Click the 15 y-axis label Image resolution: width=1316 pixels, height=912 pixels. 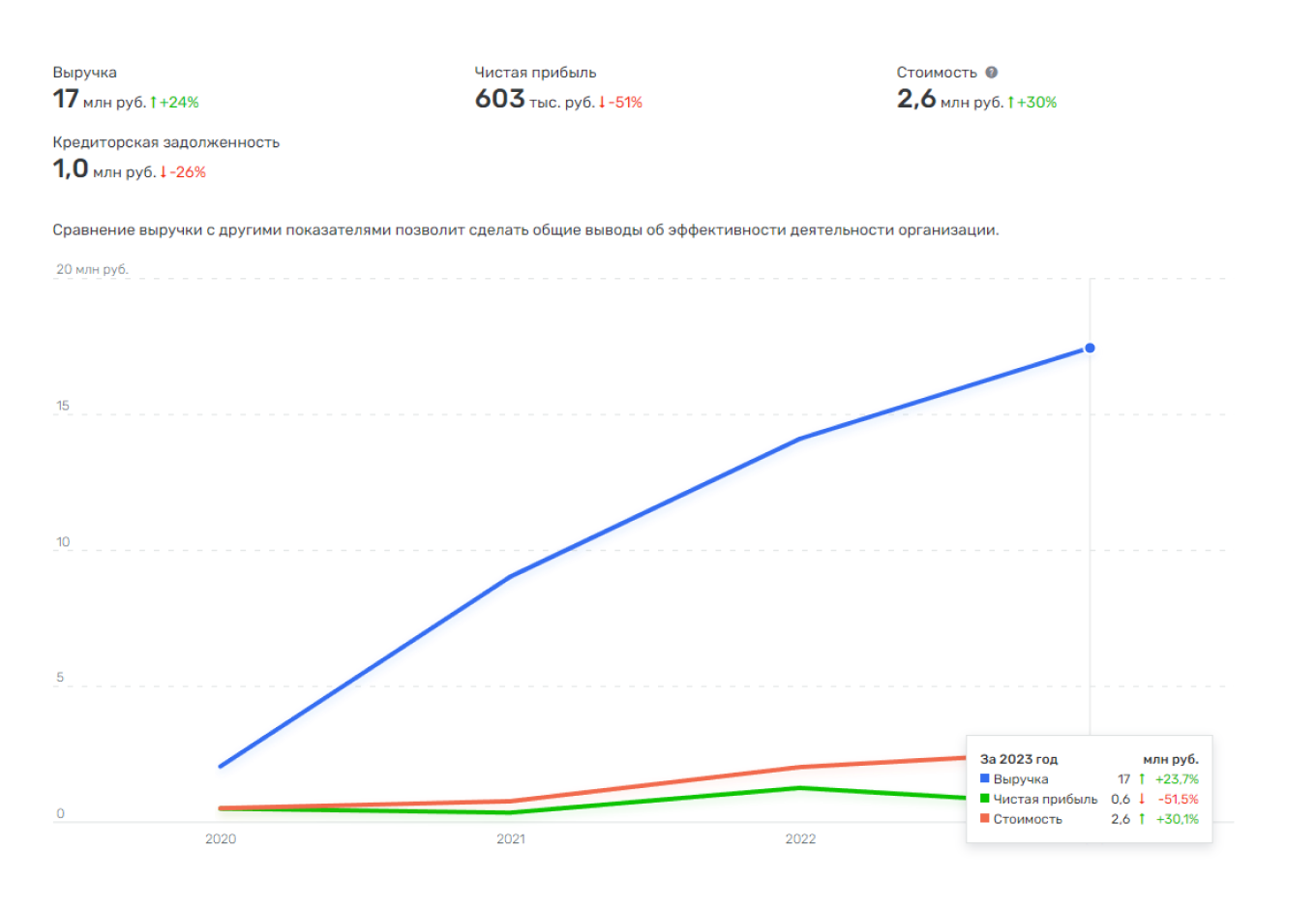pos(63,406)
